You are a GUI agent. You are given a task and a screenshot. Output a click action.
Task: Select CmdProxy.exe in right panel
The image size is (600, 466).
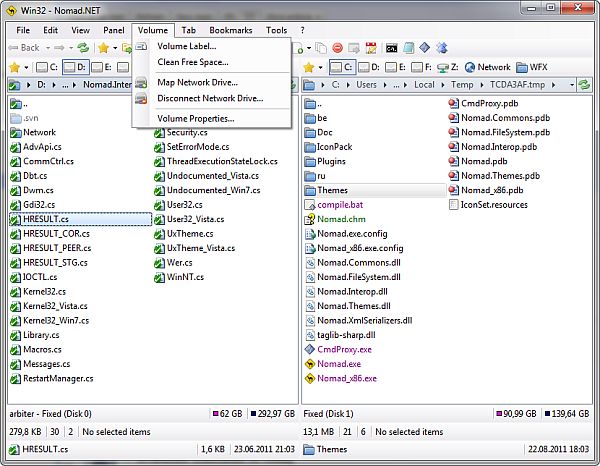pos(338,349)
